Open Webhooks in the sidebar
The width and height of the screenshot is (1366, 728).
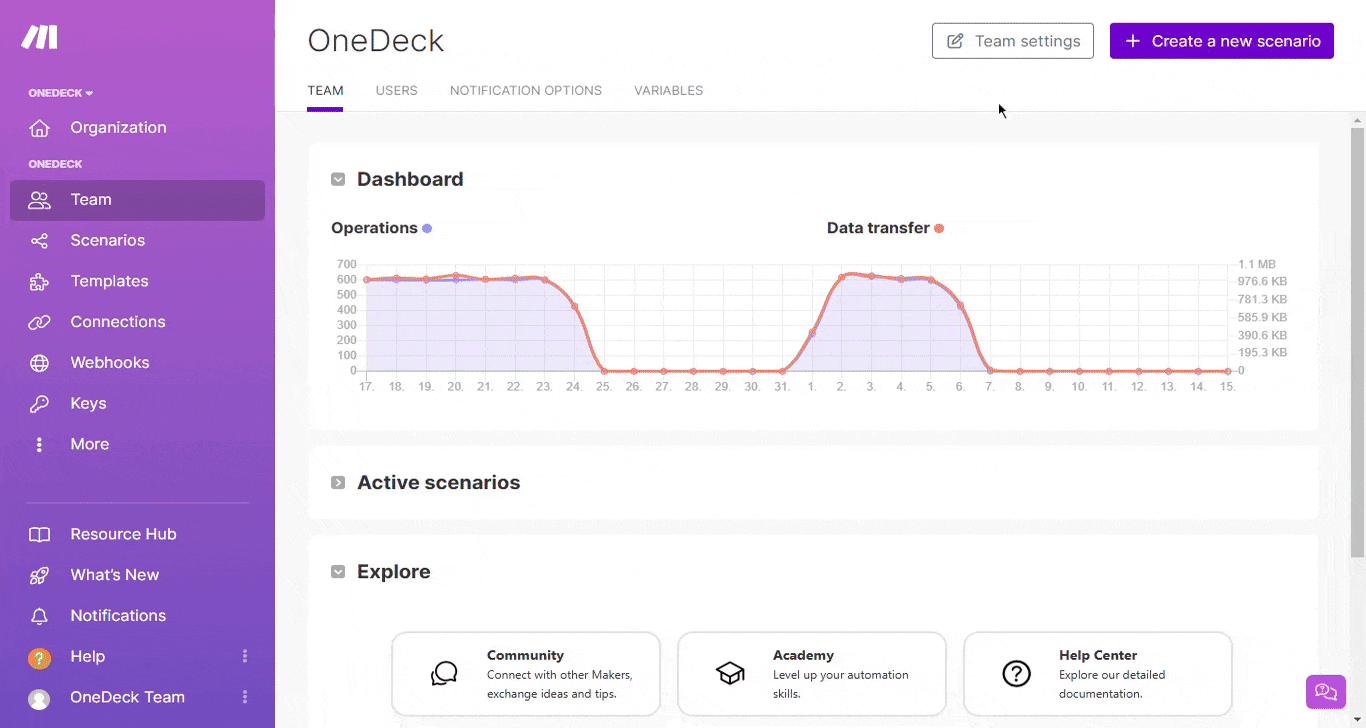point(137,363)
